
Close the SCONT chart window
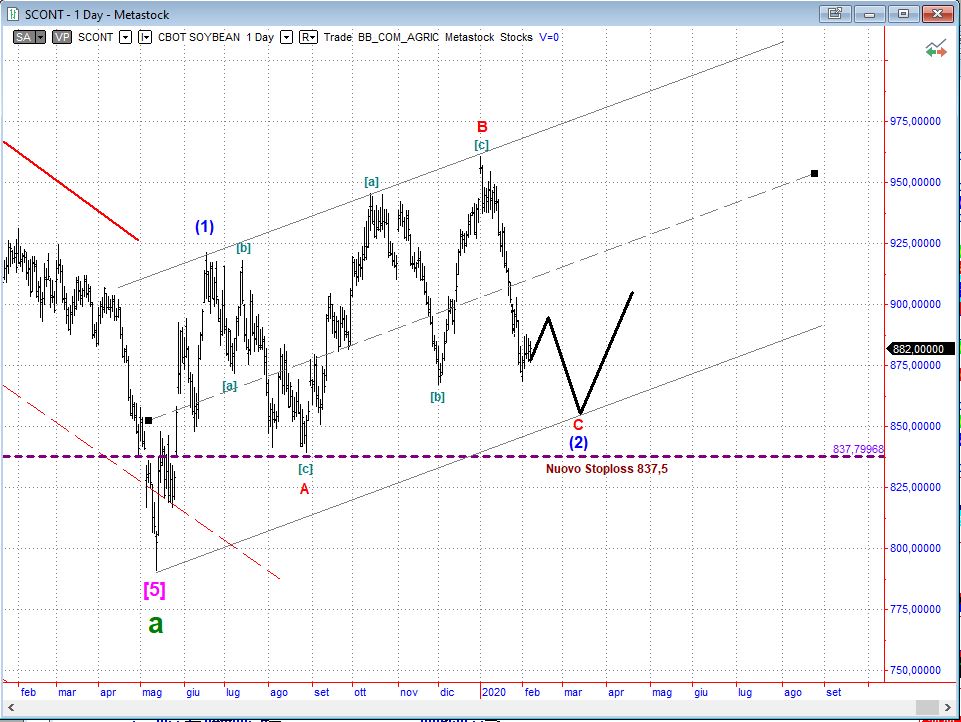[938, 13]
